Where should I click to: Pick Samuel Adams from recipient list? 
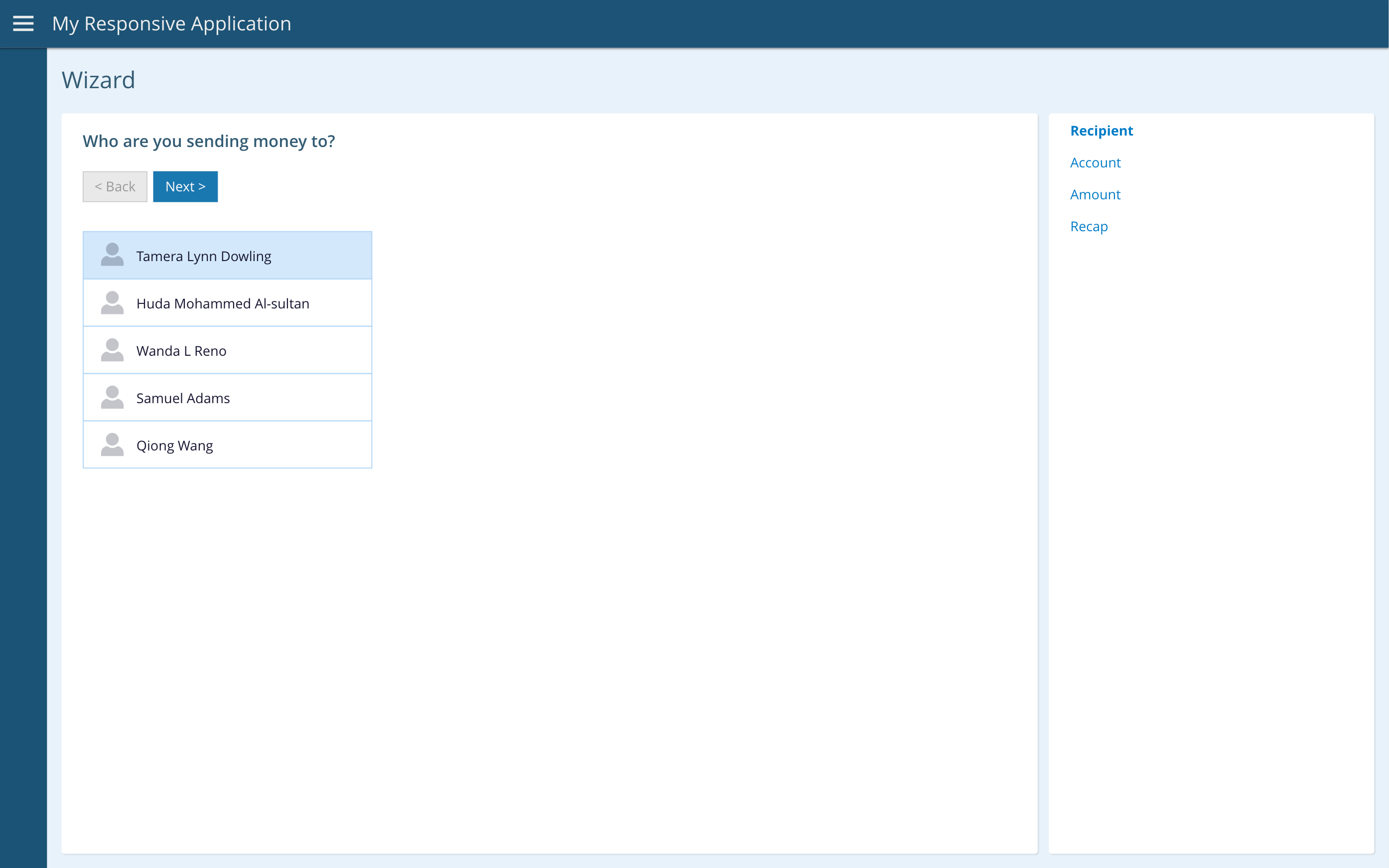pyautogui.click(x=183, y=398)
